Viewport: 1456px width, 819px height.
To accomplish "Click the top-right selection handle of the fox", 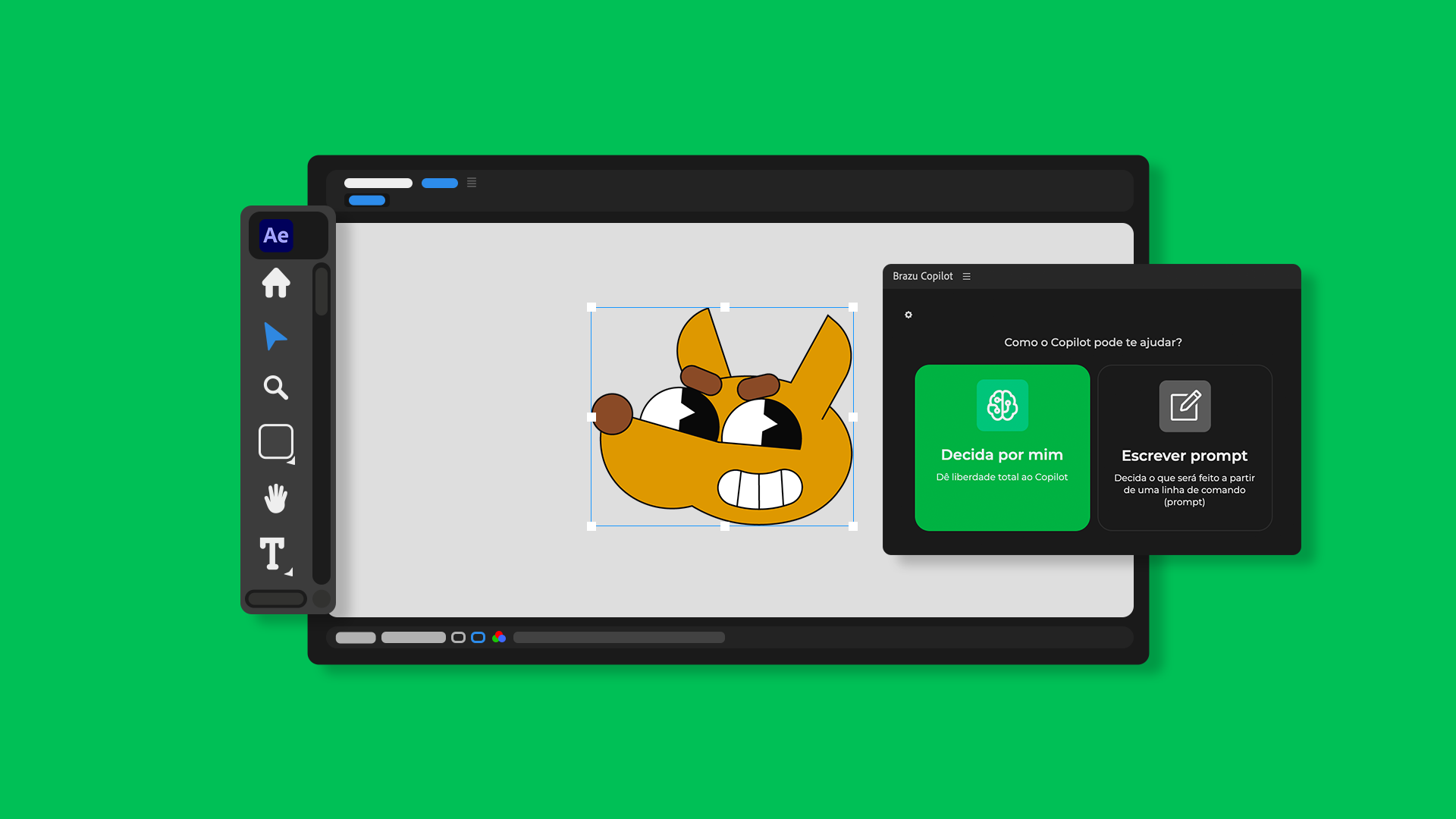I will tap(853, 307).
